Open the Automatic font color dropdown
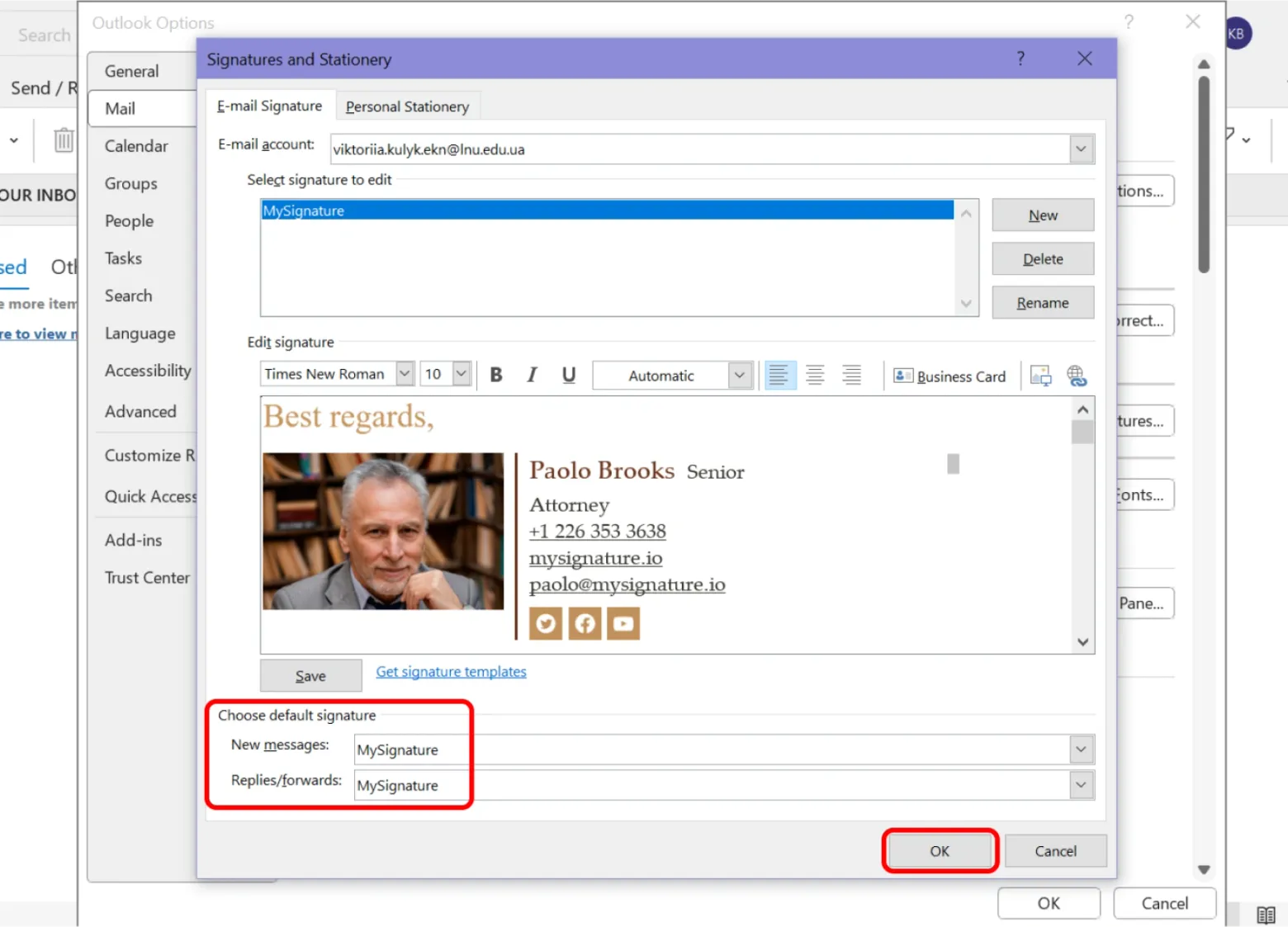1288x927 pixels. (740, 376)
